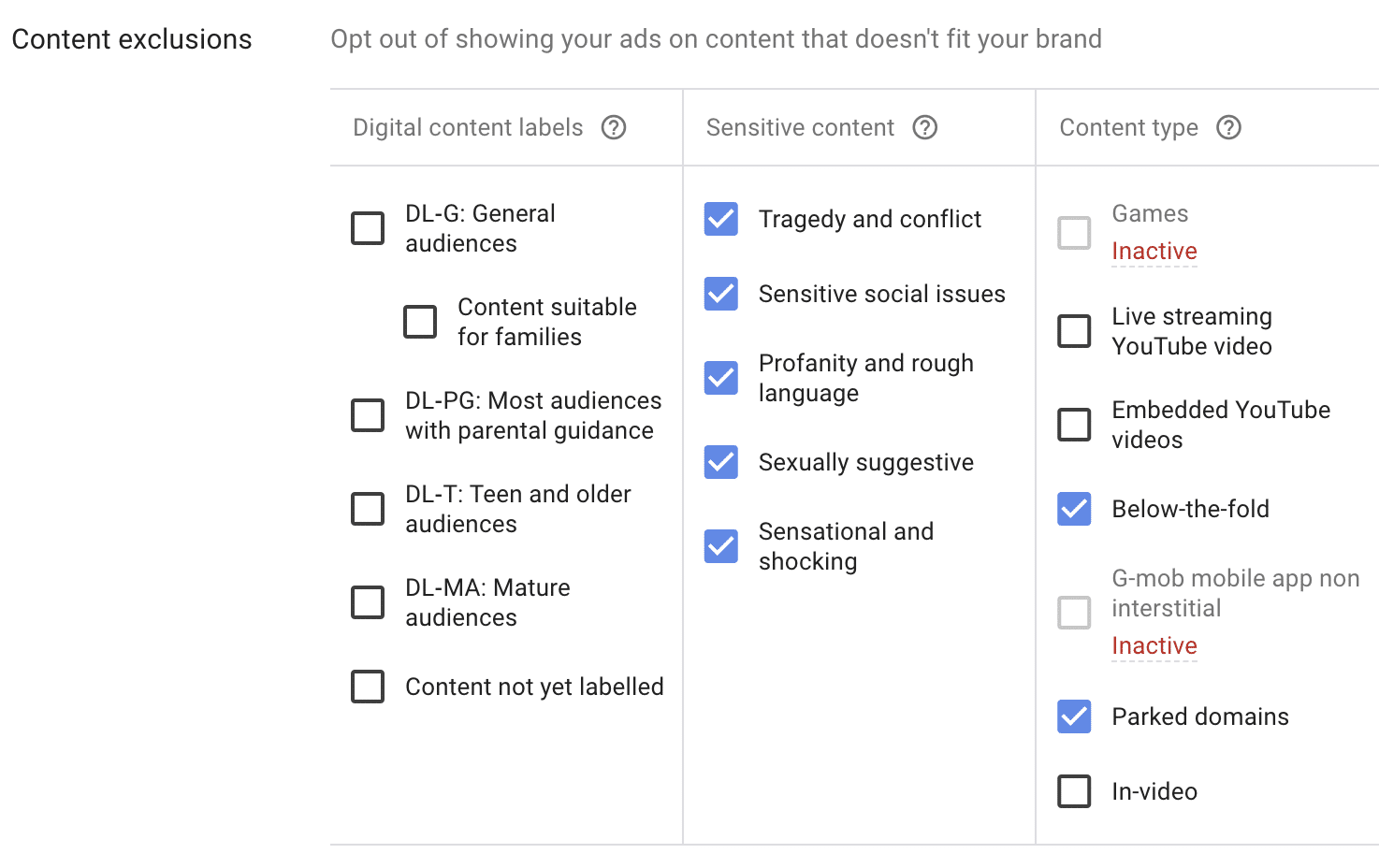
Task: Open help icon for Digital content labels
Action: (x=614, y=127)
